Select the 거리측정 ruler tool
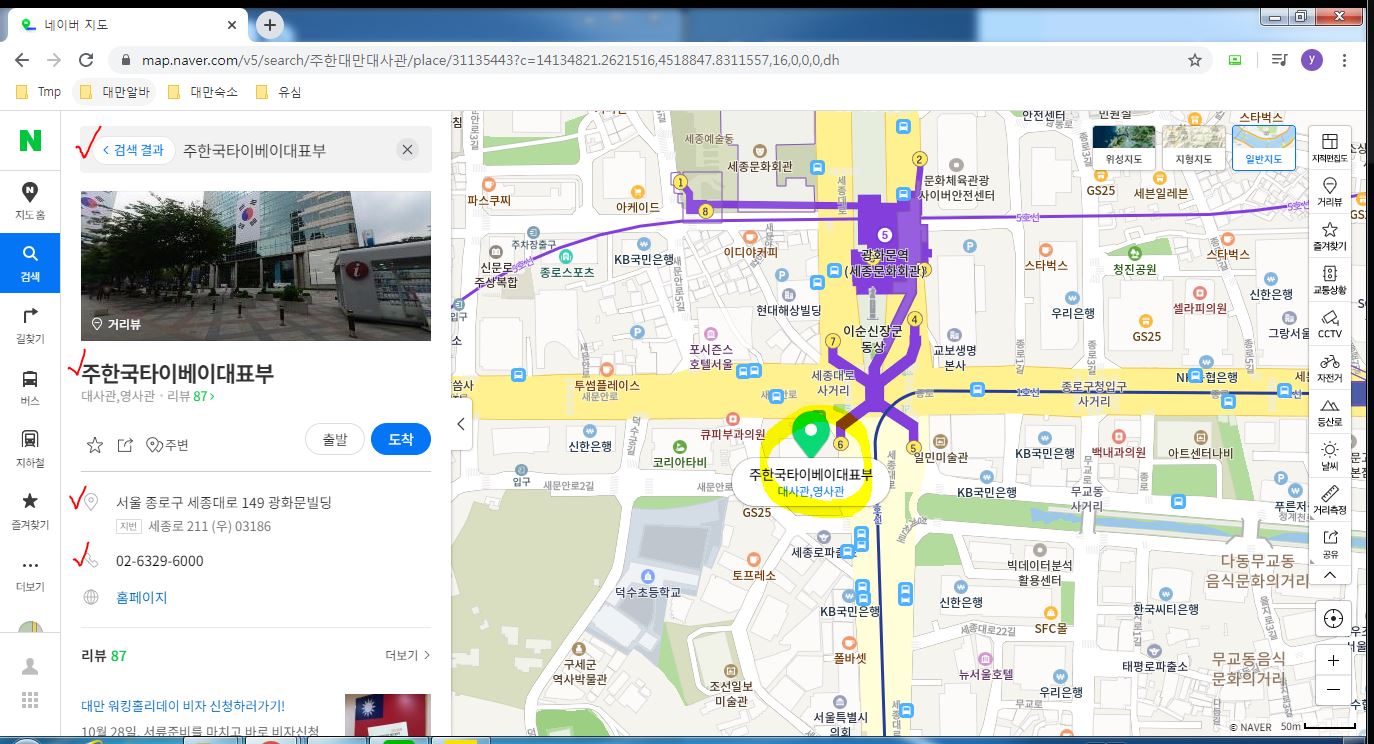Screen dimensions: 1374x744 click(x=1330, y=499)
